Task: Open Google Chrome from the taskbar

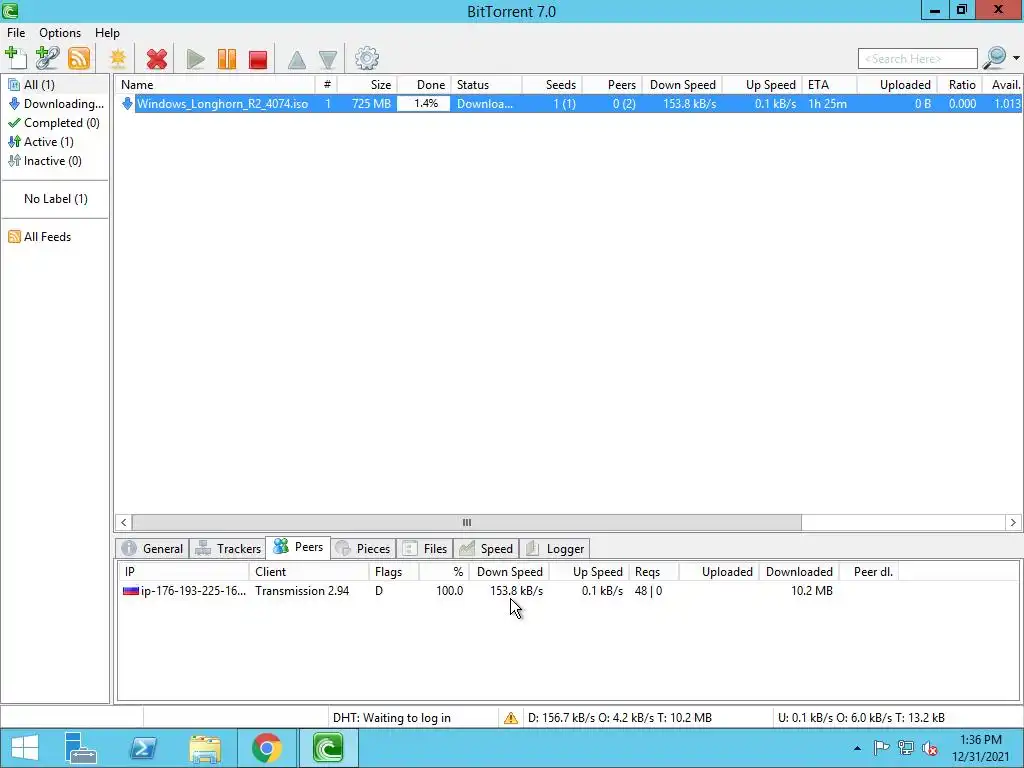Action: [x=266, y=748]
